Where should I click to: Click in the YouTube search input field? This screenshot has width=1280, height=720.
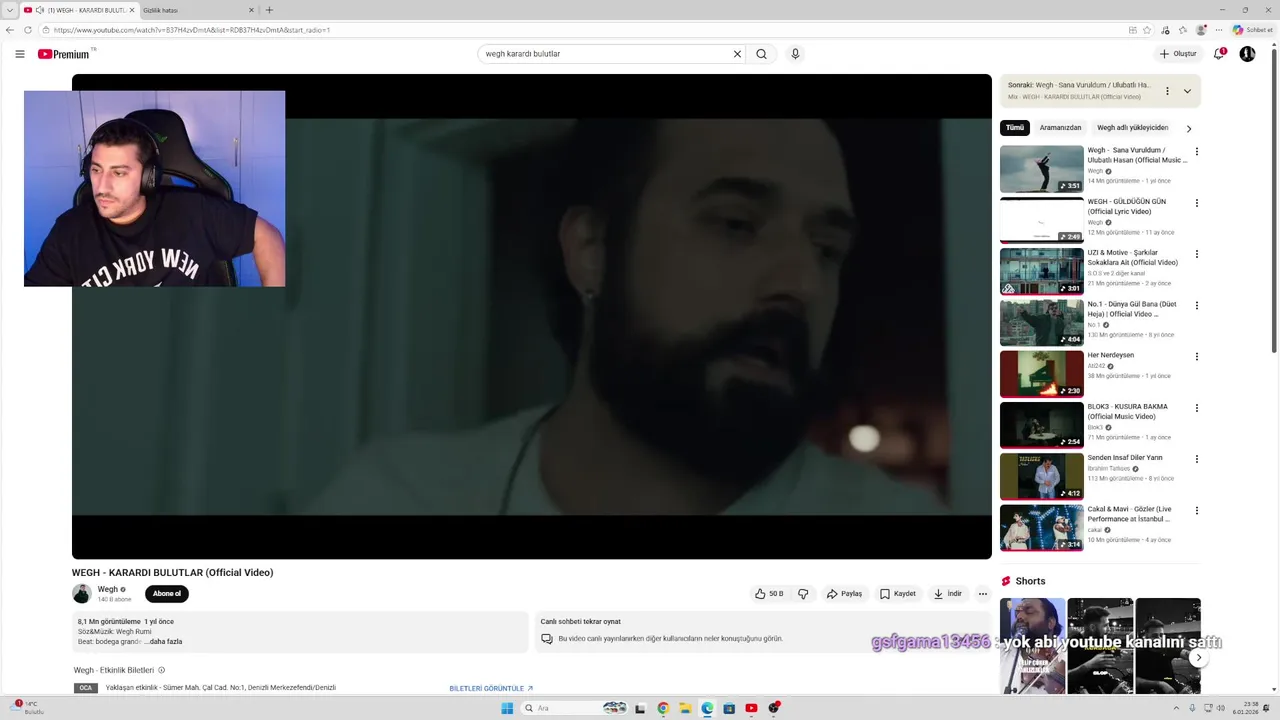pyautogui.click(x=605, y=54)
